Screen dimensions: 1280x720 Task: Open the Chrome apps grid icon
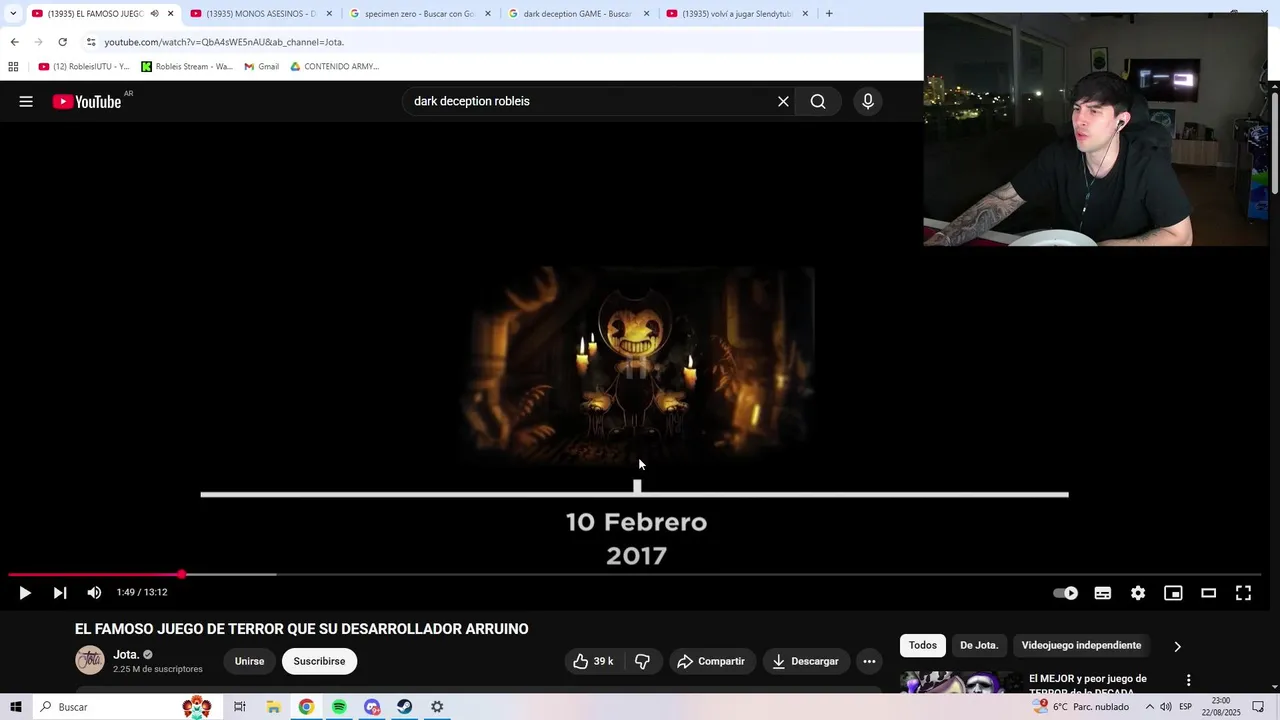coord(13,67)
